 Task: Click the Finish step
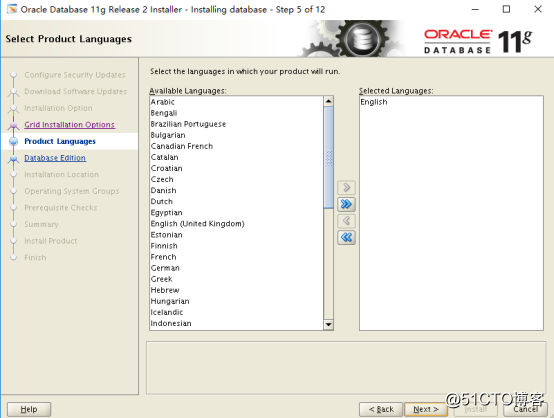tap(35, 258)
